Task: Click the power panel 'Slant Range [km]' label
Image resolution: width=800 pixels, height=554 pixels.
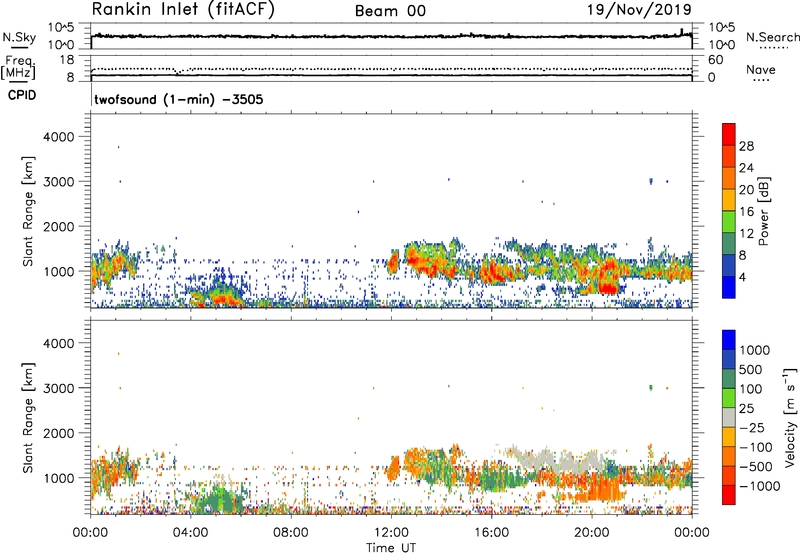Action: (x=28, y=211)
